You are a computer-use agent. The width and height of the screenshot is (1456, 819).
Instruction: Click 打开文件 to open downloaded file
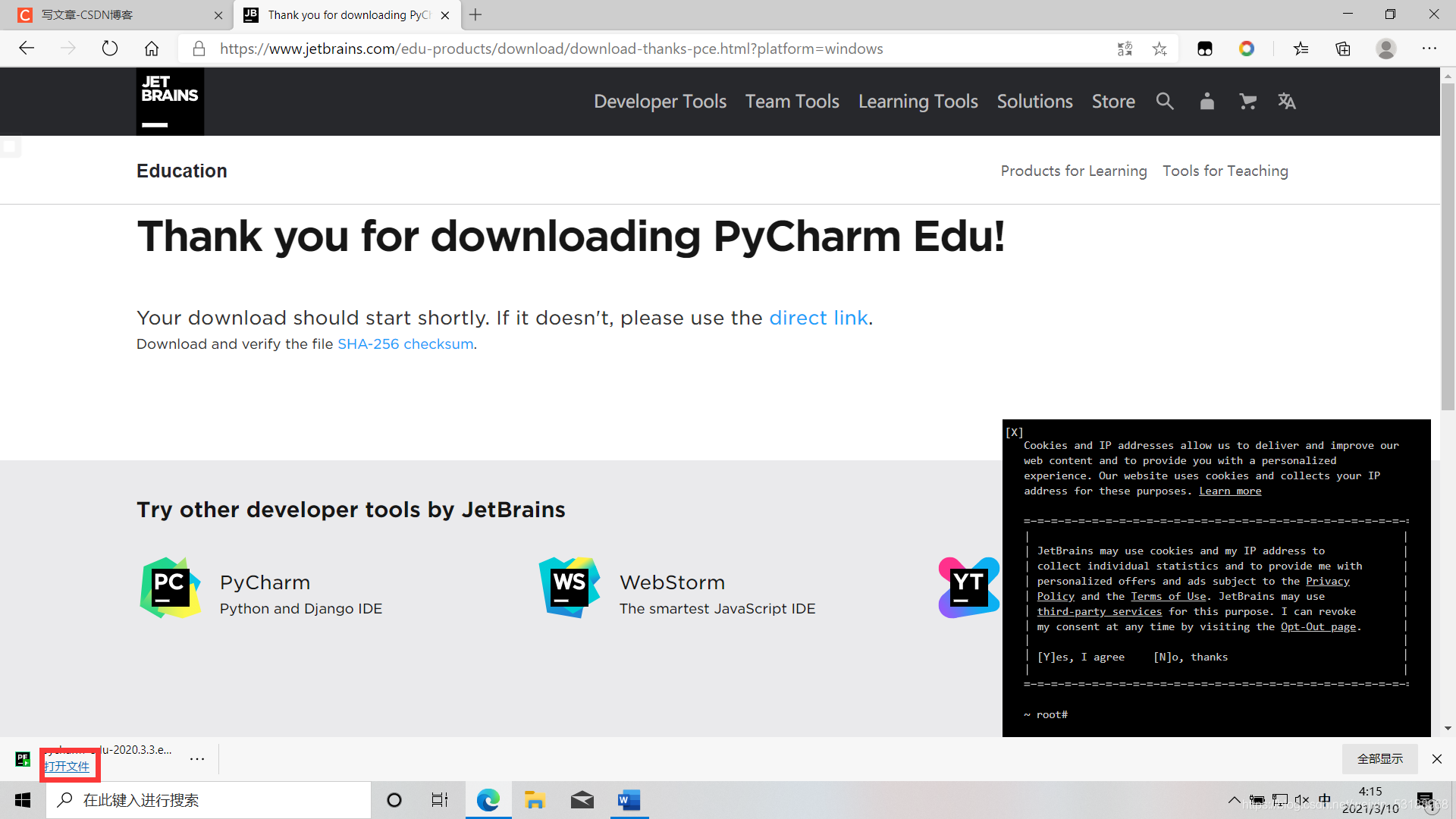67,767
